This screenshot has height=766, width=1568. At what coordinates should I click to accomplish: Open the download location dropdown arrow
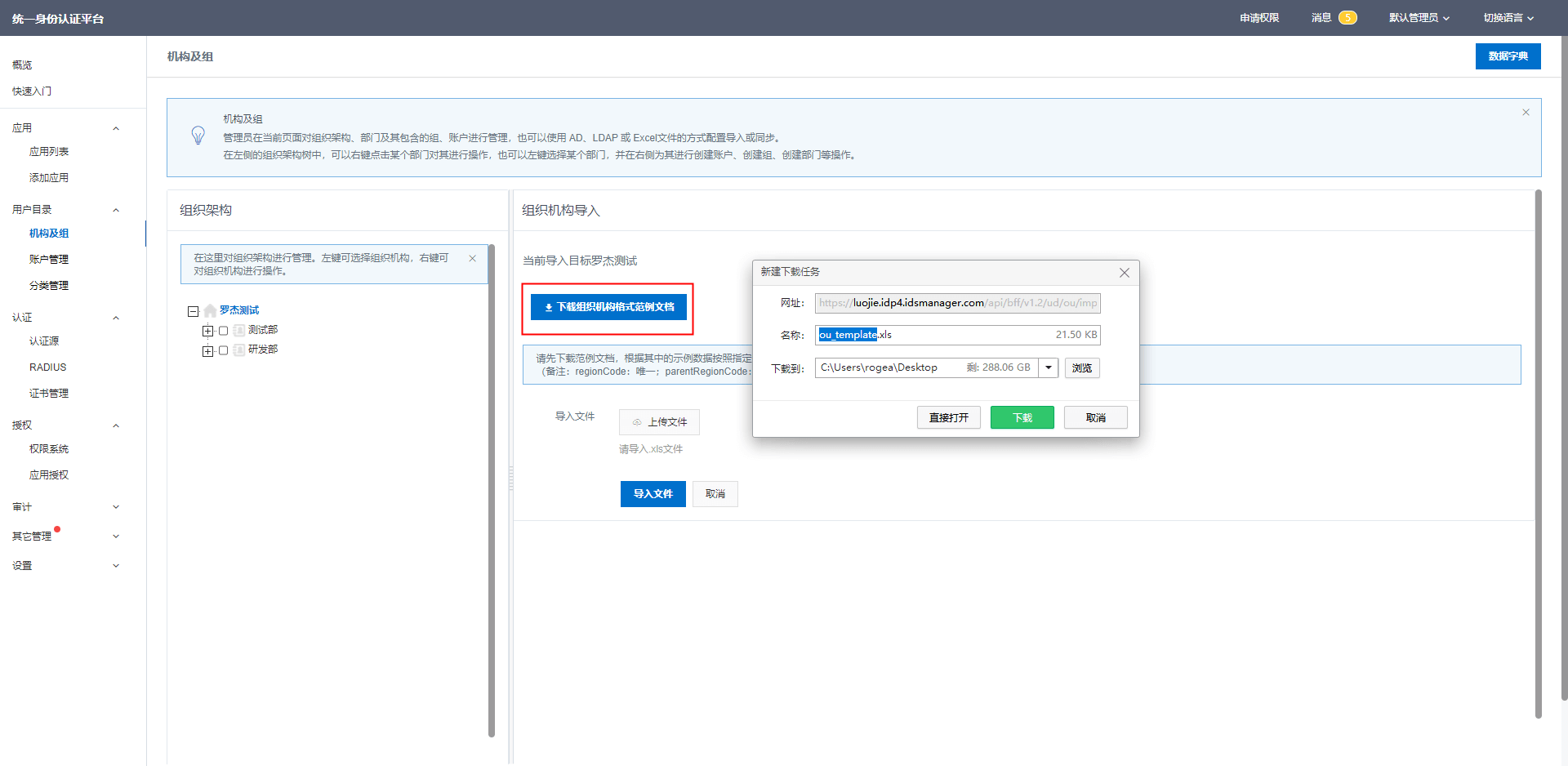tap(1049, 368)
